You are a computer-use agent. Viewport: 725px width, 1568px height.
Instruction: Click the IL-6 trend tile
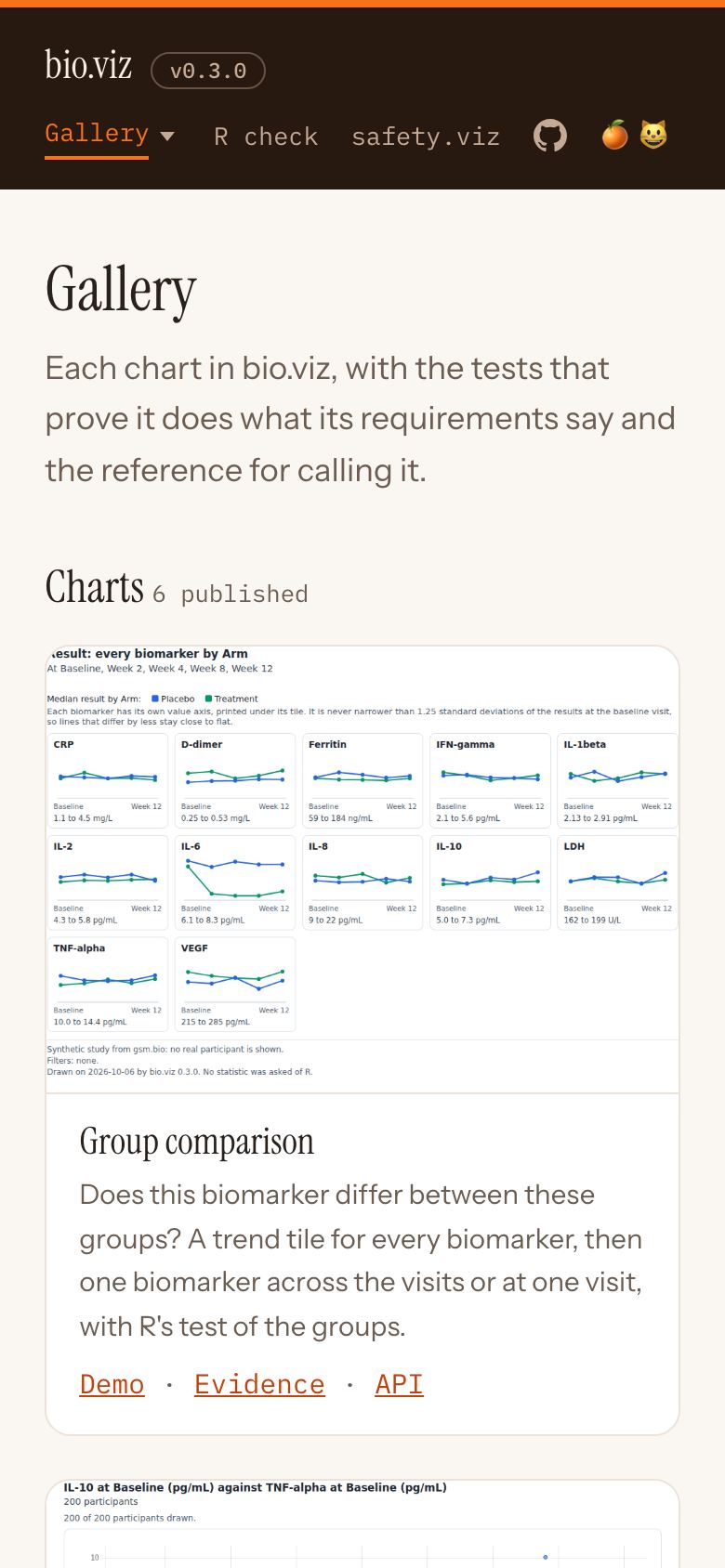pyautogui.click(x=235, y=882)
